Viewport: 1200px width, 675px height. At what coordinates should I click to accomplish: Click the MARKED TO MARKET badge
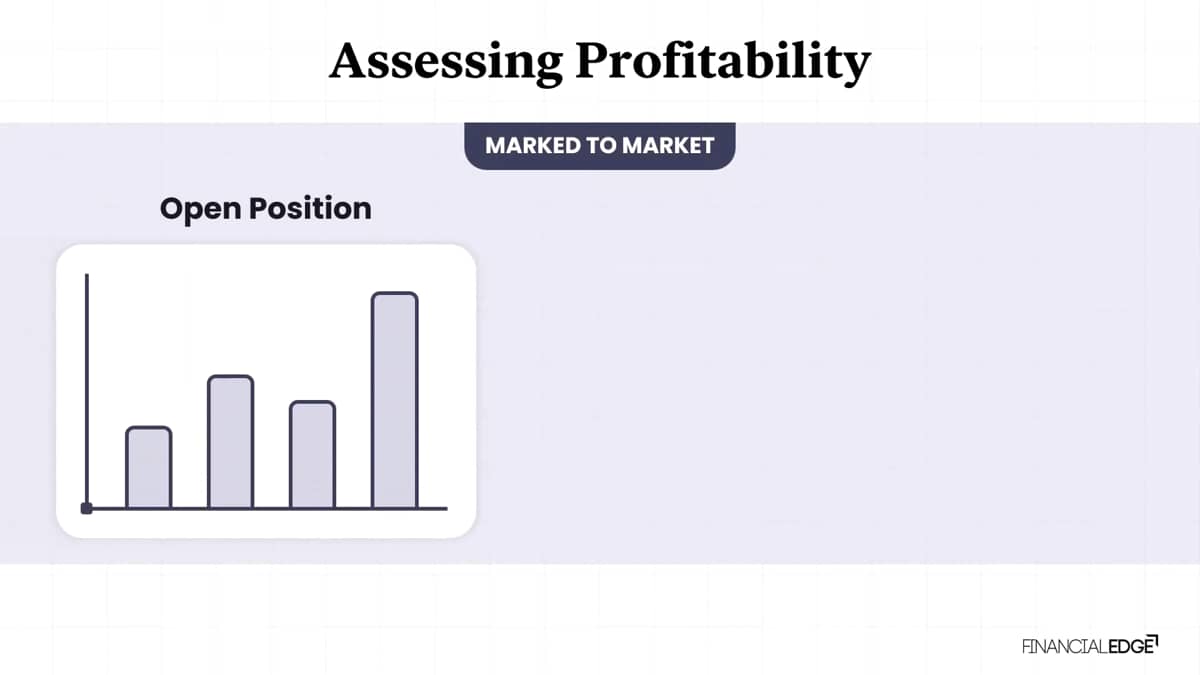click(x=600, y=145)
